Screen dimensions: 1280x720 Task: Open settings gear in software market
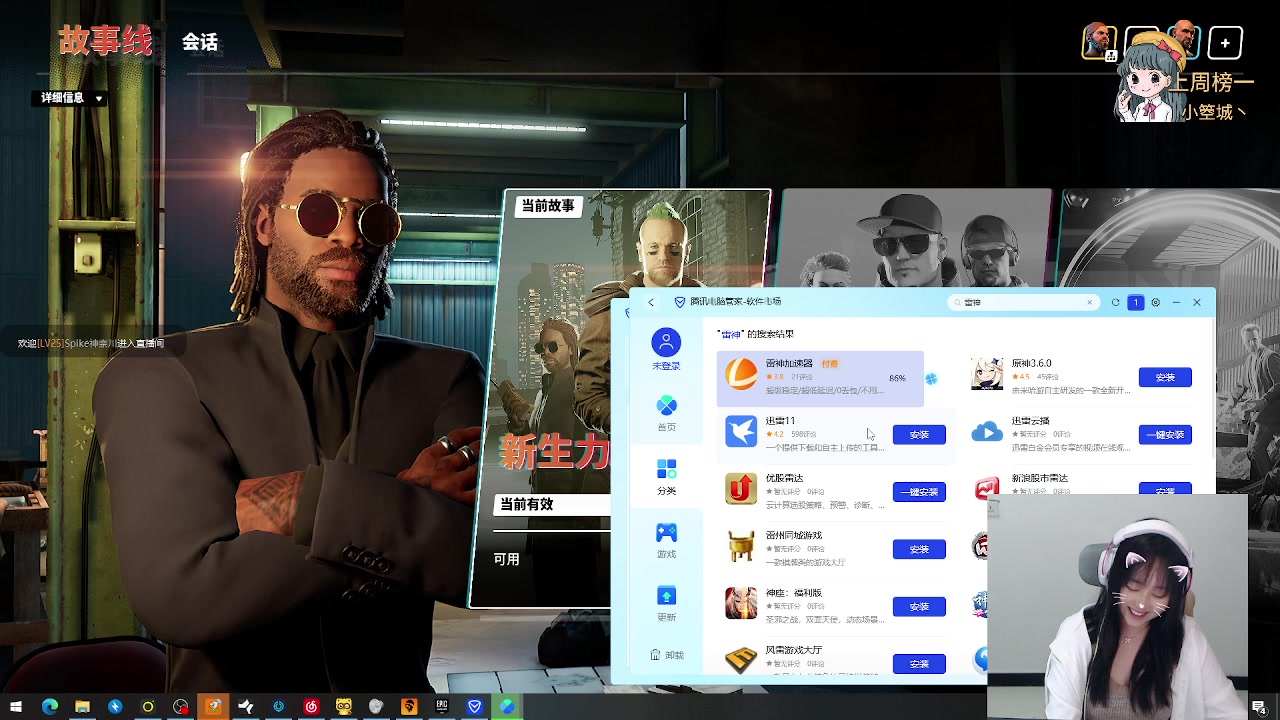point(1155,302)
